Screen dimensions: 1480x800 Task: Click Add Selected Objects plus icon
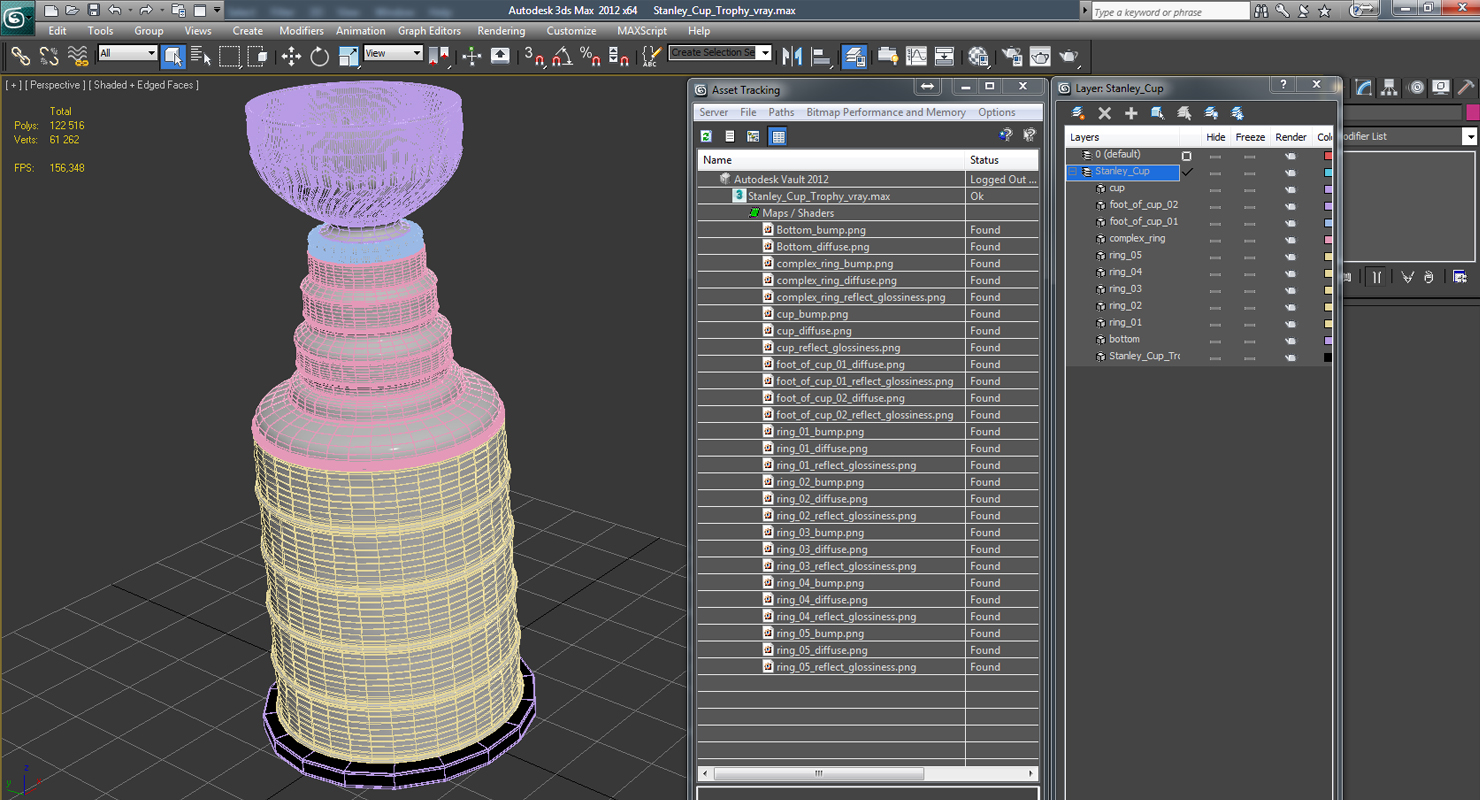[x=1131, y=113]
